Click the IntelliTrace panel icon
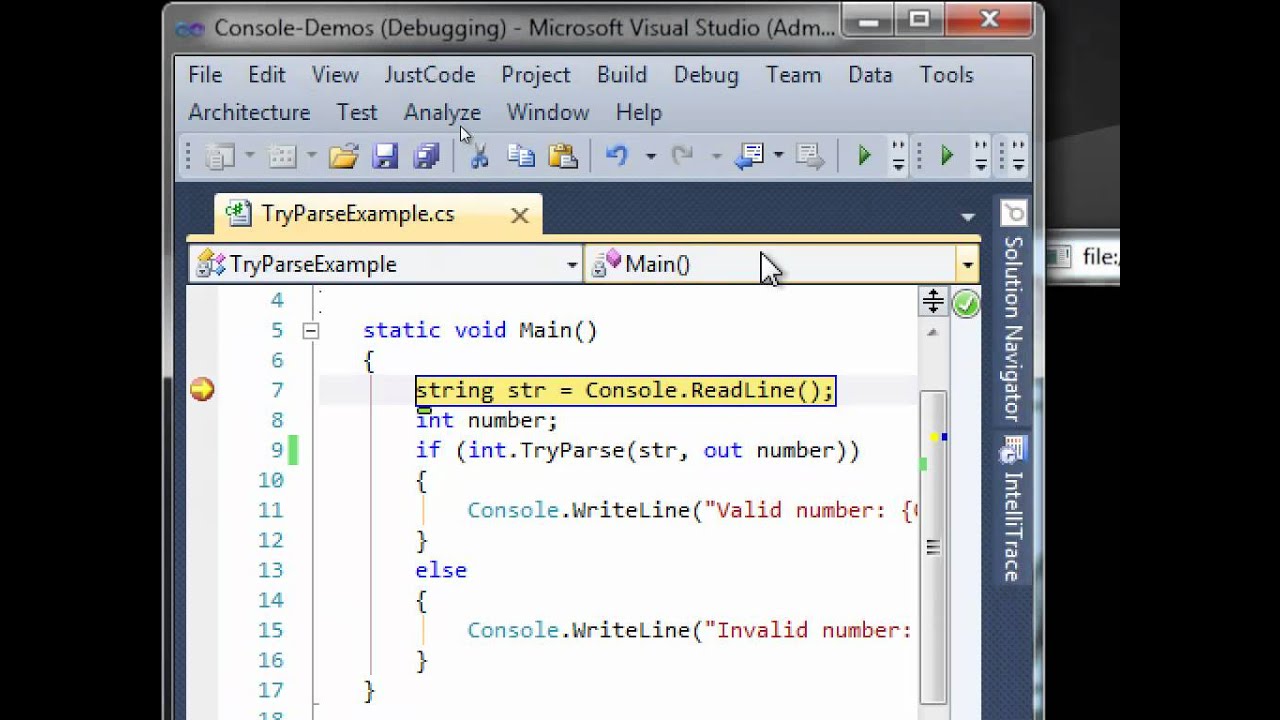Image resolution: width=1280 pixels, height=720 pixels. click(1013, 451)
